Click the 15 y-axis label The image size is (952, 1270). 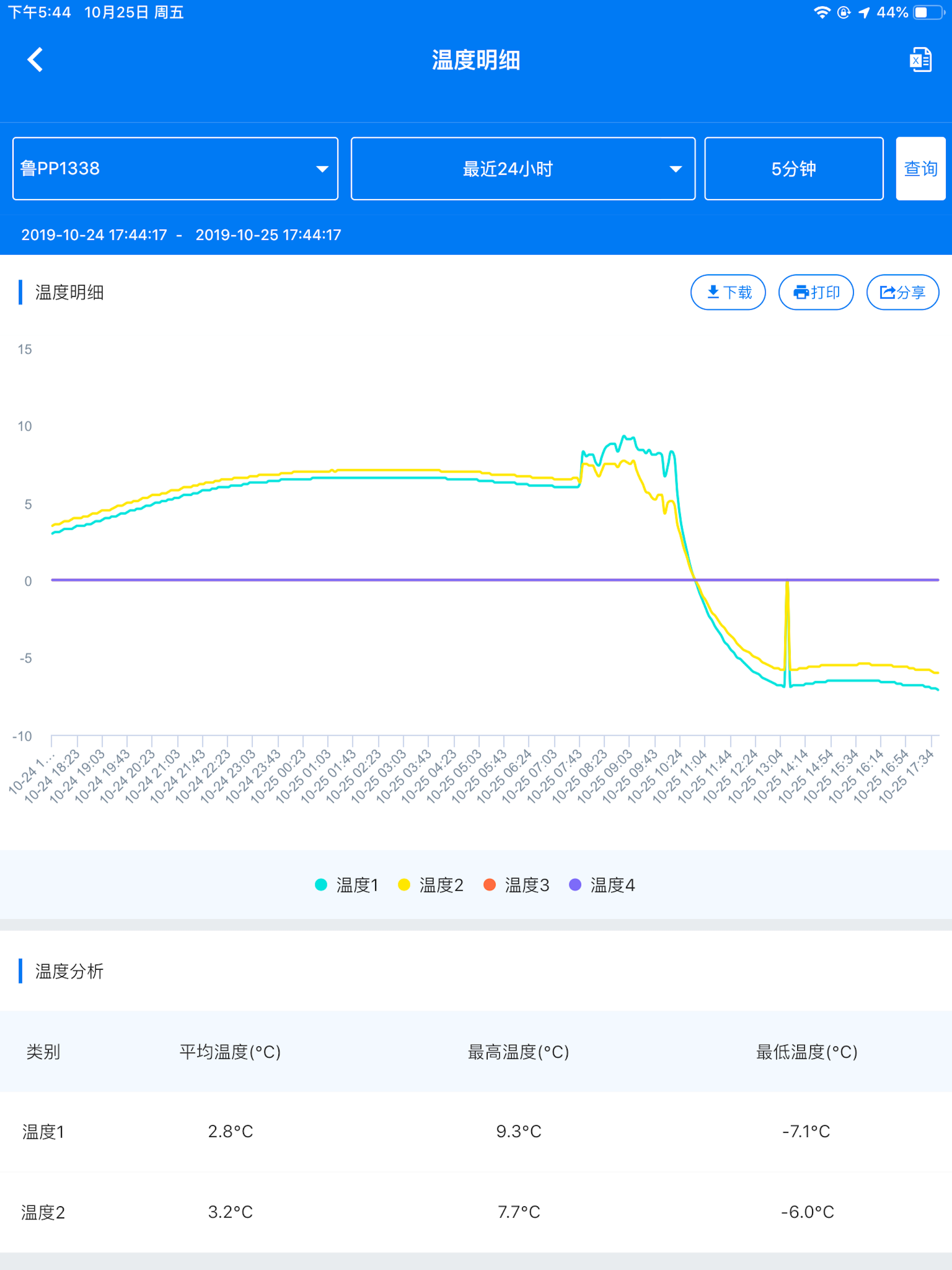[x=25, y=349]
